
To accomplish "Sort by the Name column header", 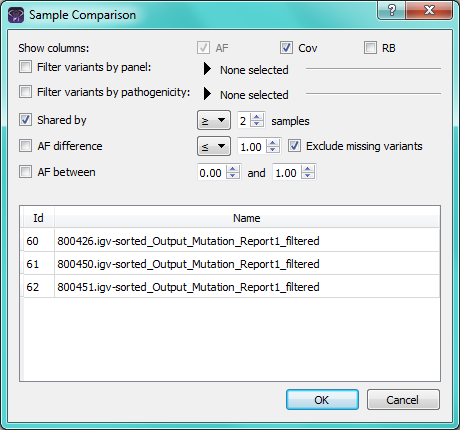I will pyautogui.click(x=247, y=218).
